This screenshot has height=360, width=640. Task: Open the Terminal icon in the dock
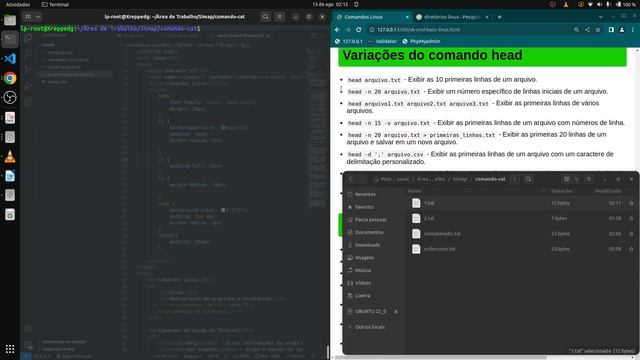click(x=10, y=40)
